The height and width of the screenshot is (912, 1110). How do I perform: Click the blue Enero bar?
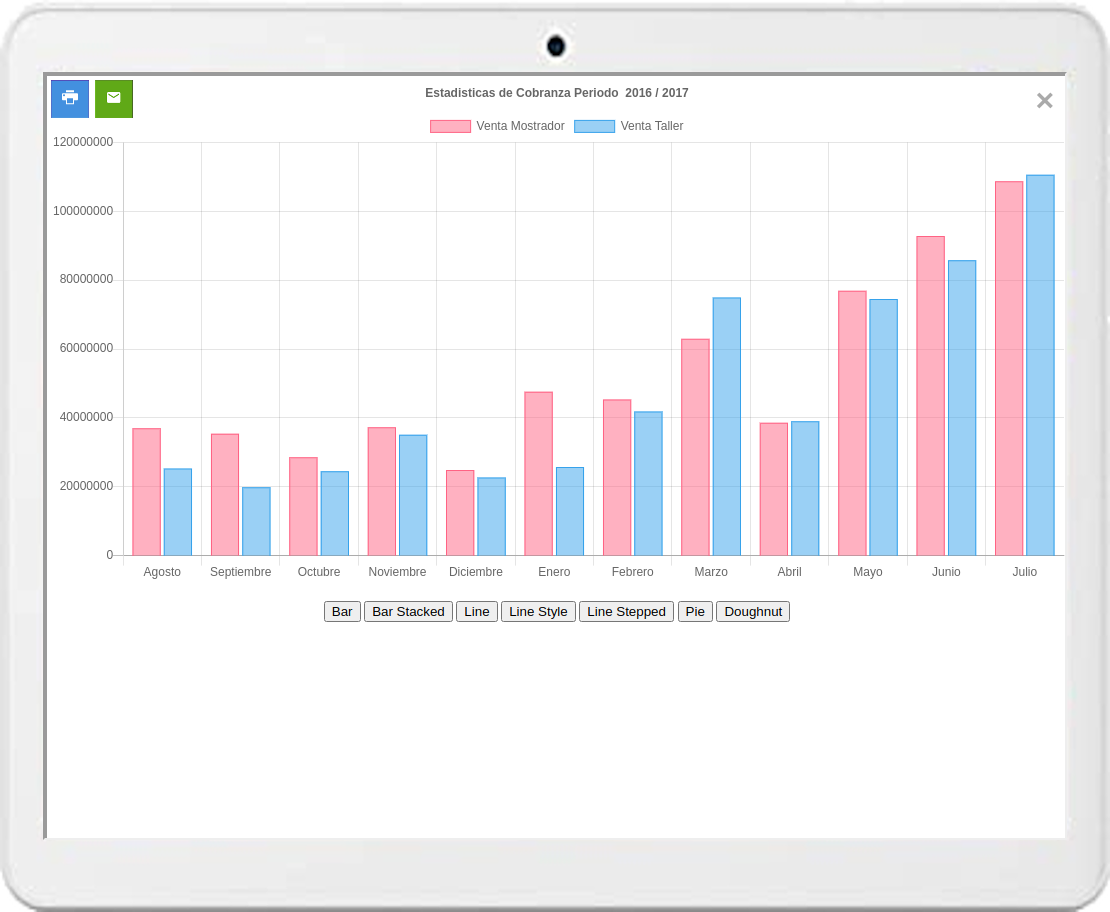point(570,511)
